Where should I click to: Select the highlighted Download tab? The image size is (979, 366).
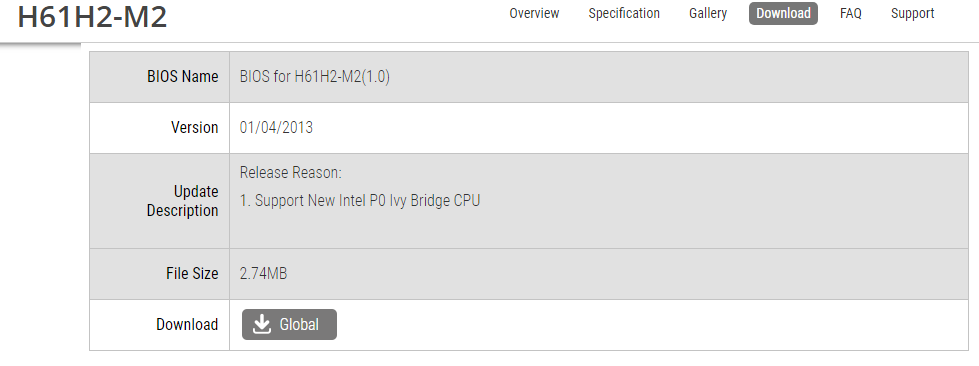coord(783,13)
